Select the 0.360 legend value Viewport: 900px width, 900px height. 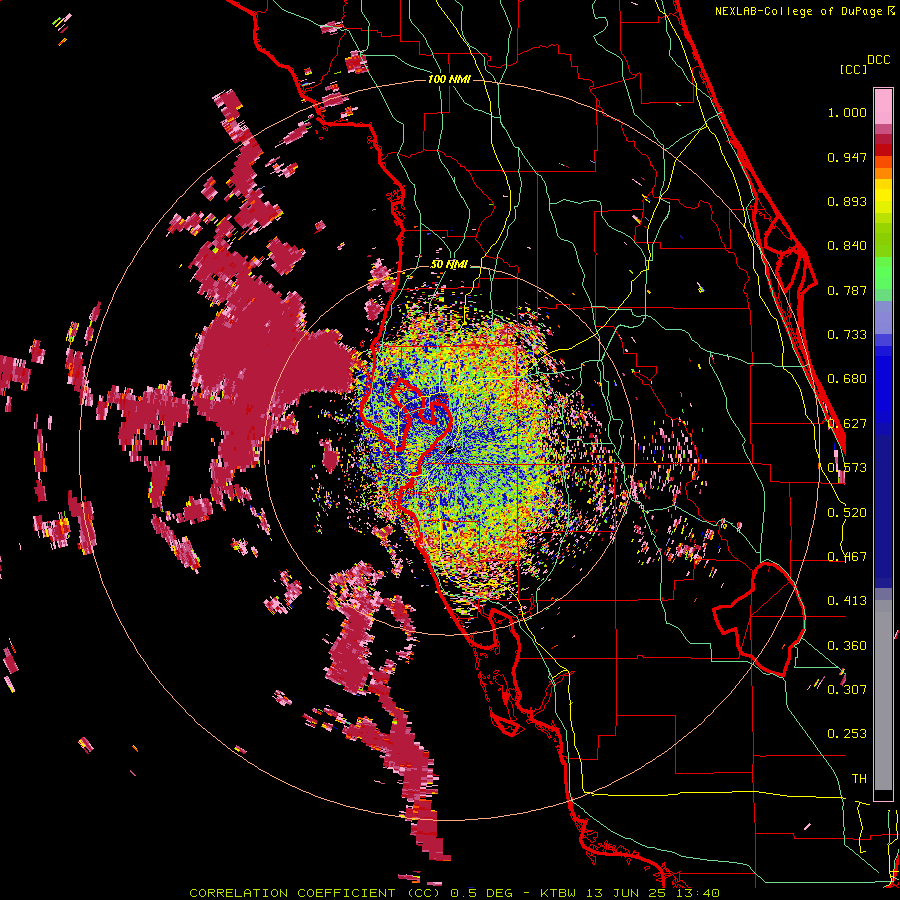coord(847,646)
